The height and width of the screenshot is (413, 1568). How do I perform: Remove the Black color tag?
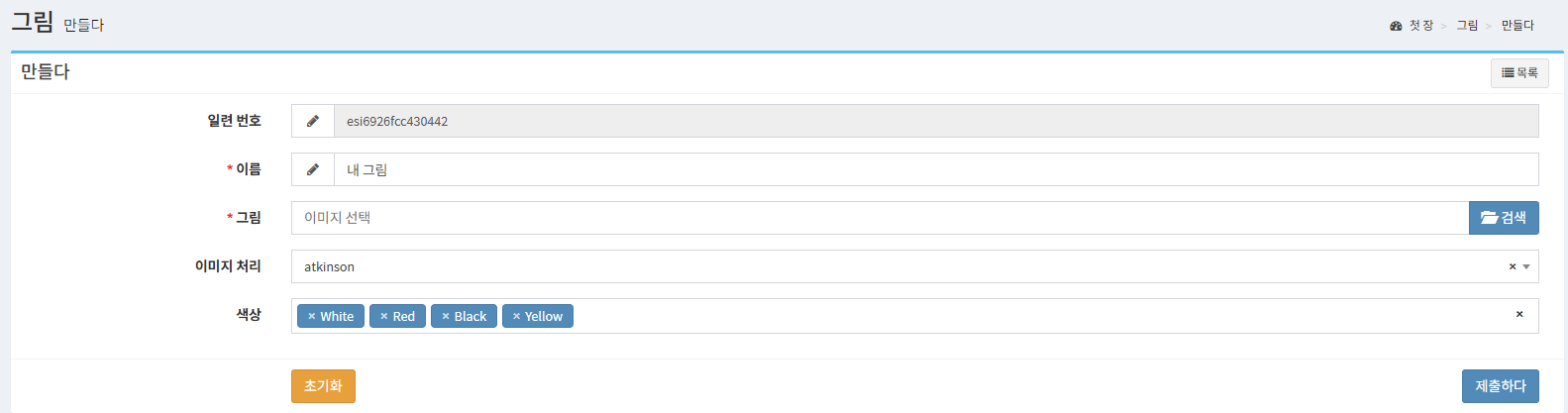446,317
